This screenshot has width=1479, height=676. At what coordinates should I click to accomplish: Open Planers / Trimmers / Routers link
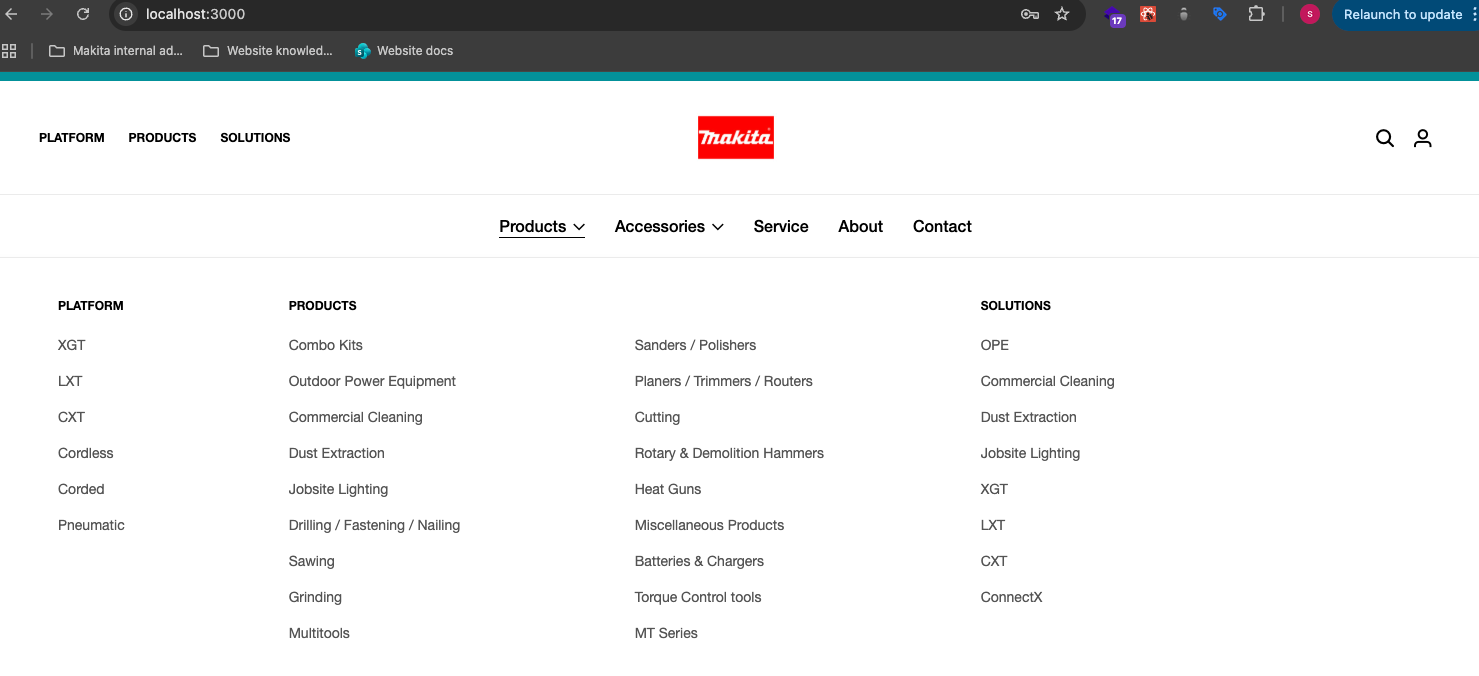click(724, 381)
